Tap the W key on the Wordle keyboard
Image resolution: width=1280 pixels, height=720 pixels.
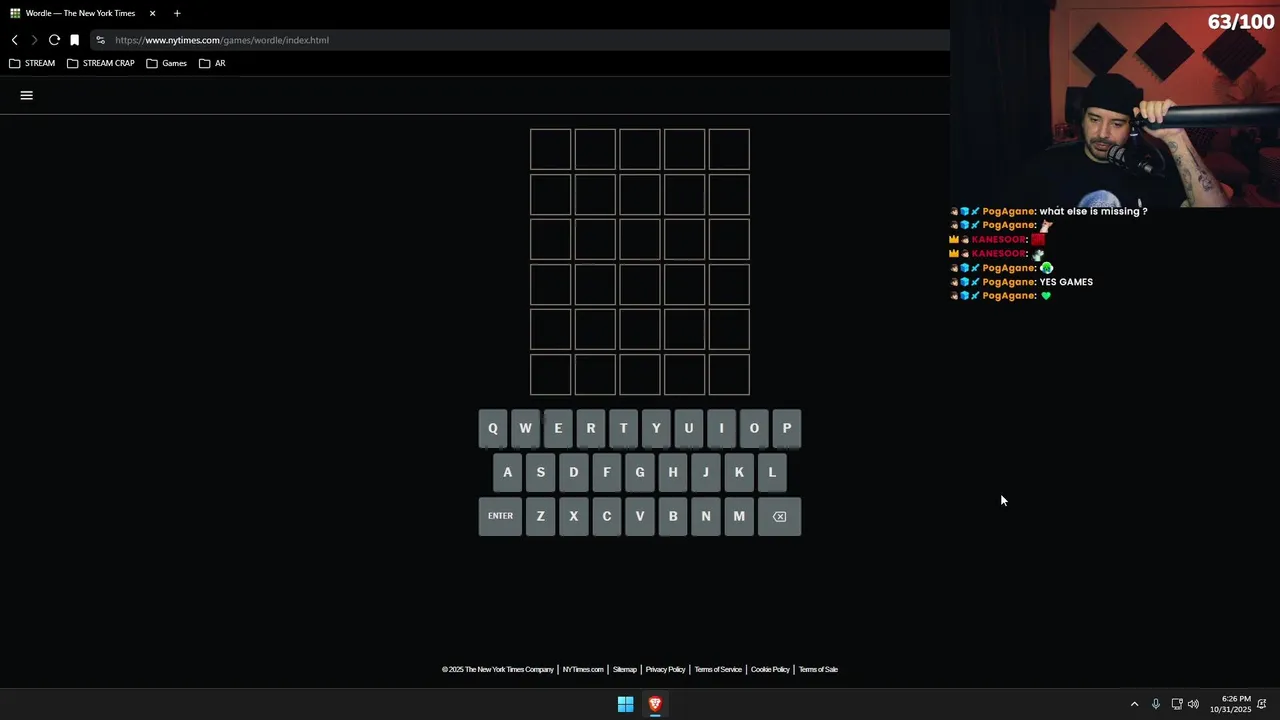(525, 428)
